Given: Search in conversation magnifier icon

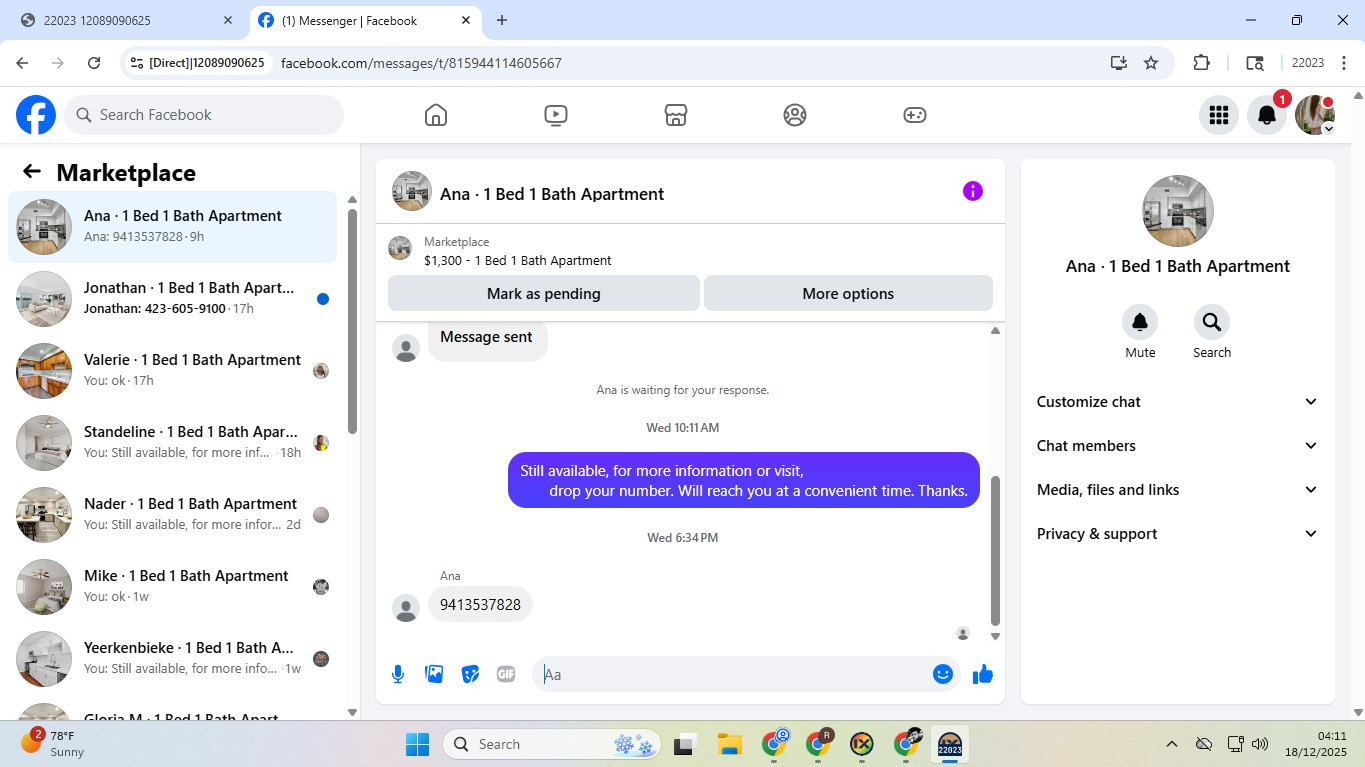Looking at the screenshot, I should pyautogui.click(x=1212, y=322).
